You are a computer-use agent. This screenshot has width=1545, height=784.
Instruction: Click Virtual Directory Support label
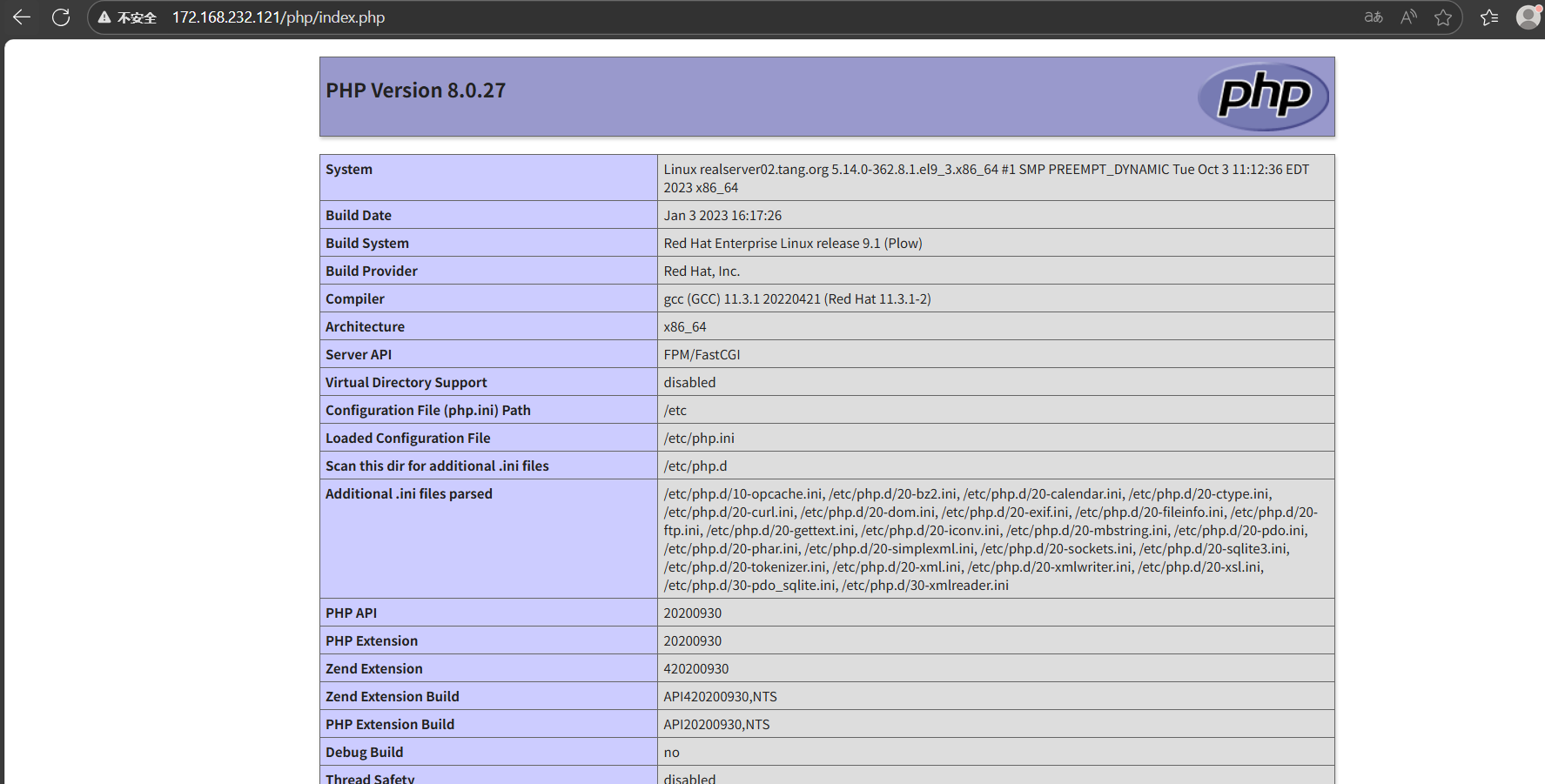[x=406, y=383]
